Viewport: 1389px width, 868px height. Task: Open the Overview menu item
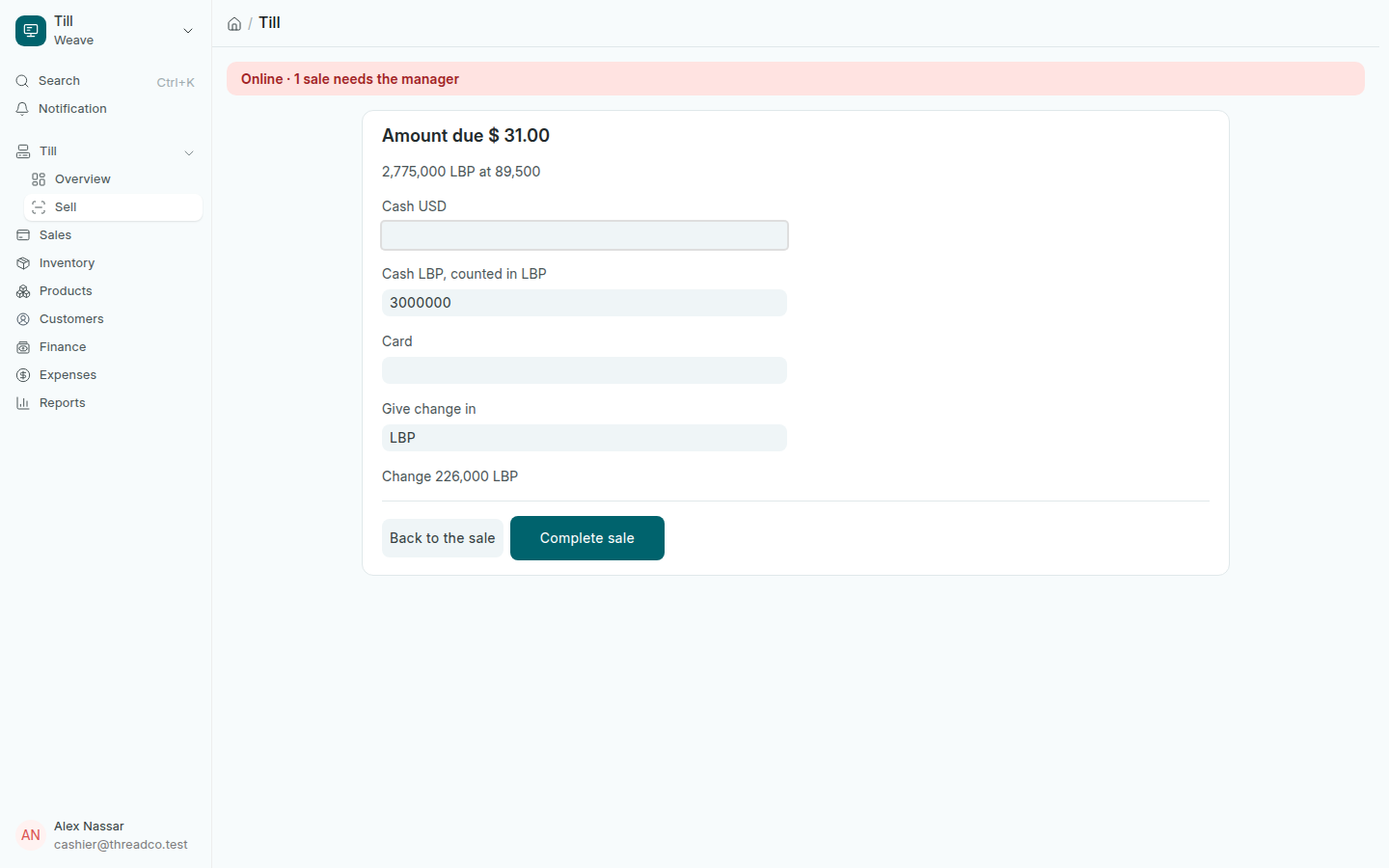point(113,179)
